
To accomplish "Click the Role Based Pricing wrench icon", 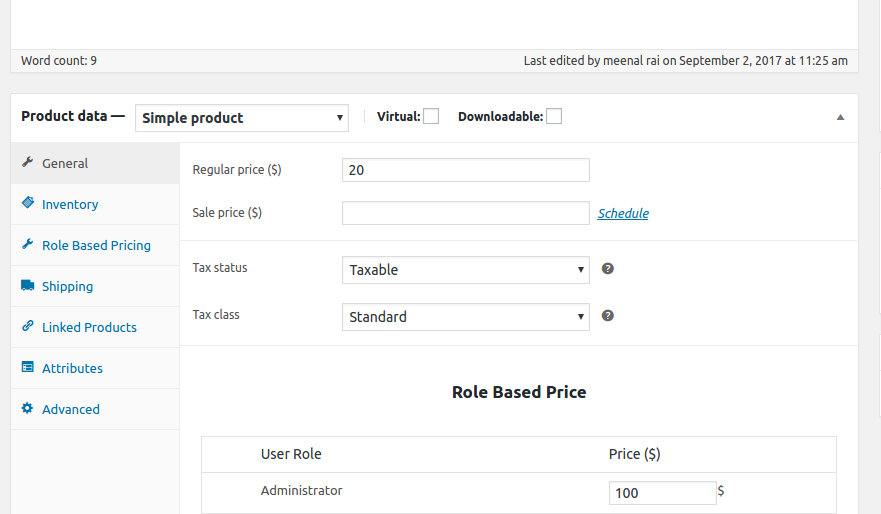I will click(28, 244).
